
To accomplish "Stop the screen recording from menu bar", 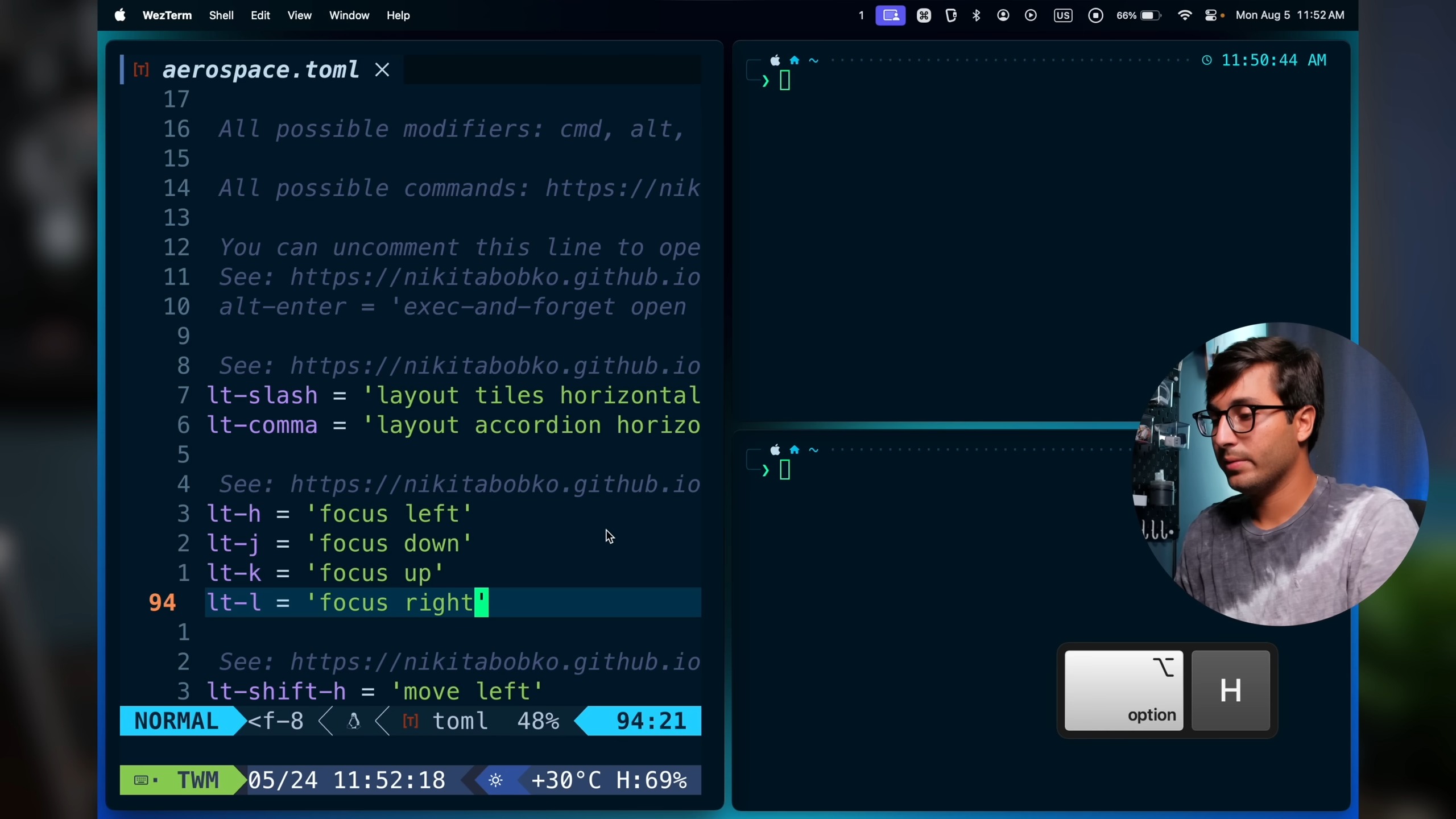I will pyautogui.click(x=1095, y=15).
